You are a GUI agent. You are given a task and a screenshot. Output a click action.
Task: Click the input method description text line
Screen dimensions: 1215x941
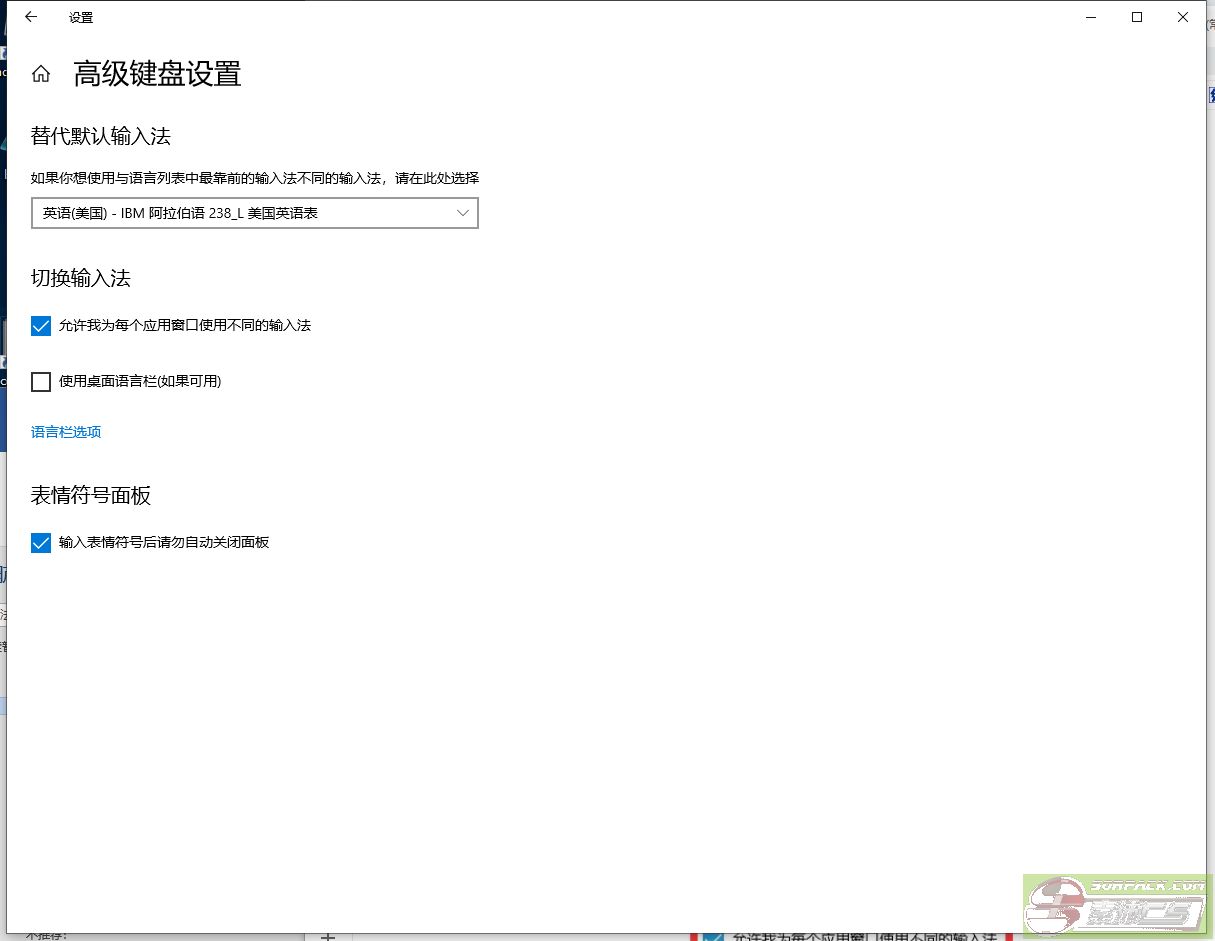click(255, 178)
